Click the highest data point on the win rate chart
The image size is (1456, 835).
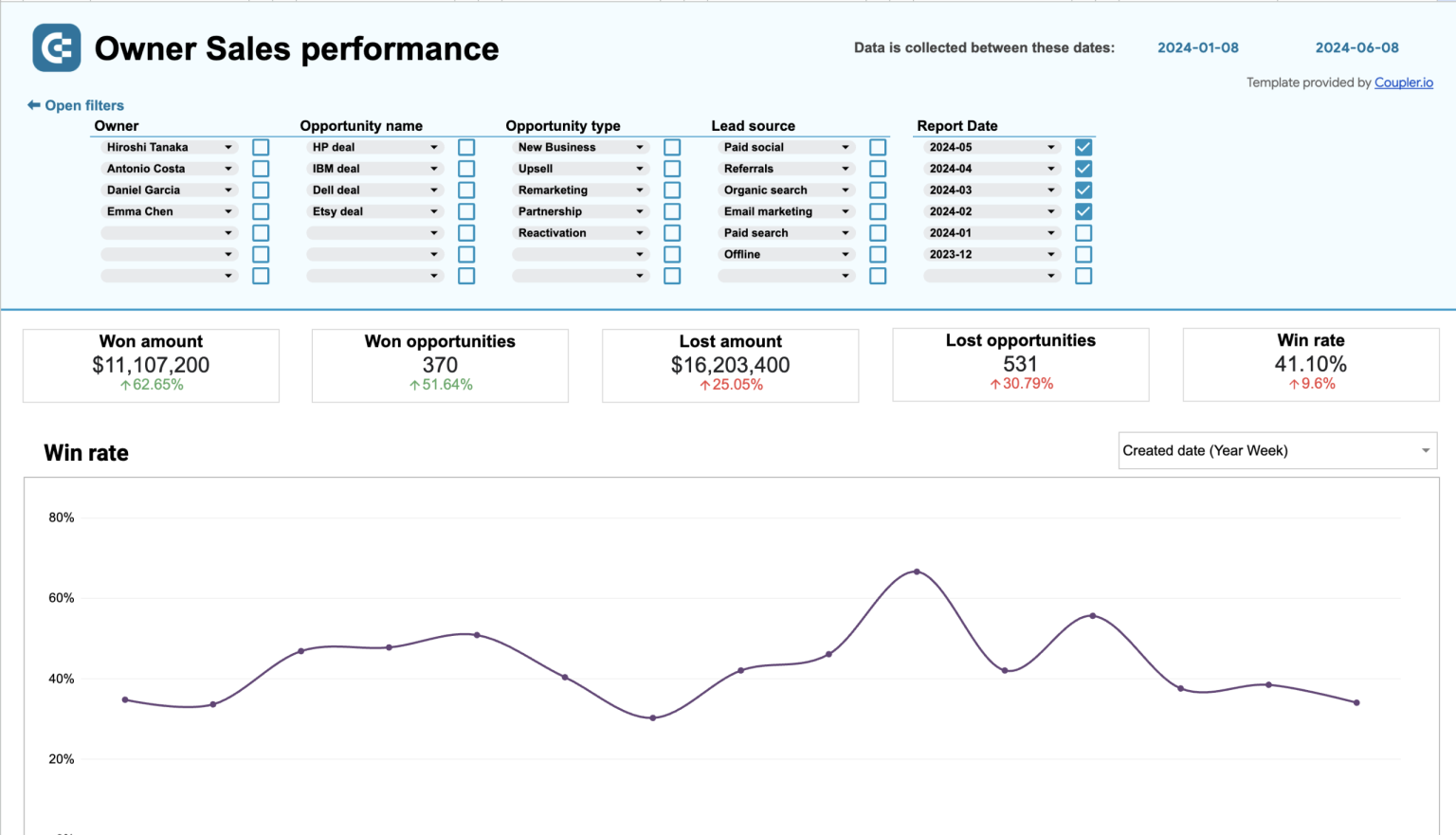(x=916, y=571)
